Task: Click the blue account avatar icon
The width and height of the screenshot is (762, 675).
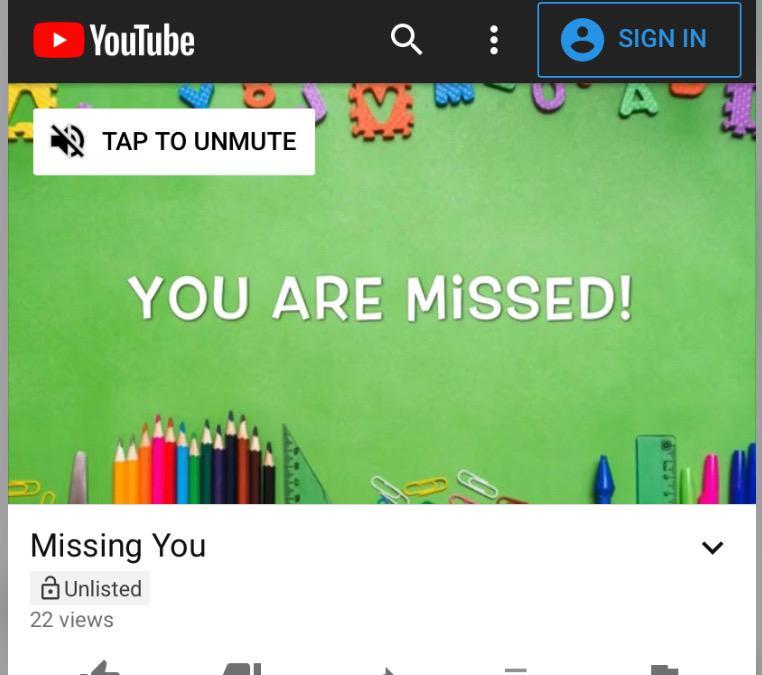Action: point(582,40)
